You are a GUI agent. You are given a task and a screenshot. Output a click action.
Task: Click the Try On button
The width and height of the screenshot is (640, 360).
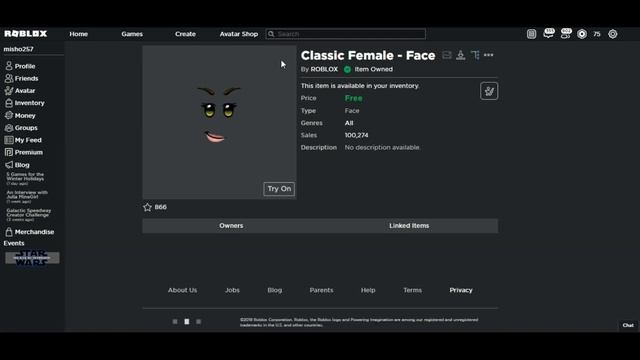(279, 189)
